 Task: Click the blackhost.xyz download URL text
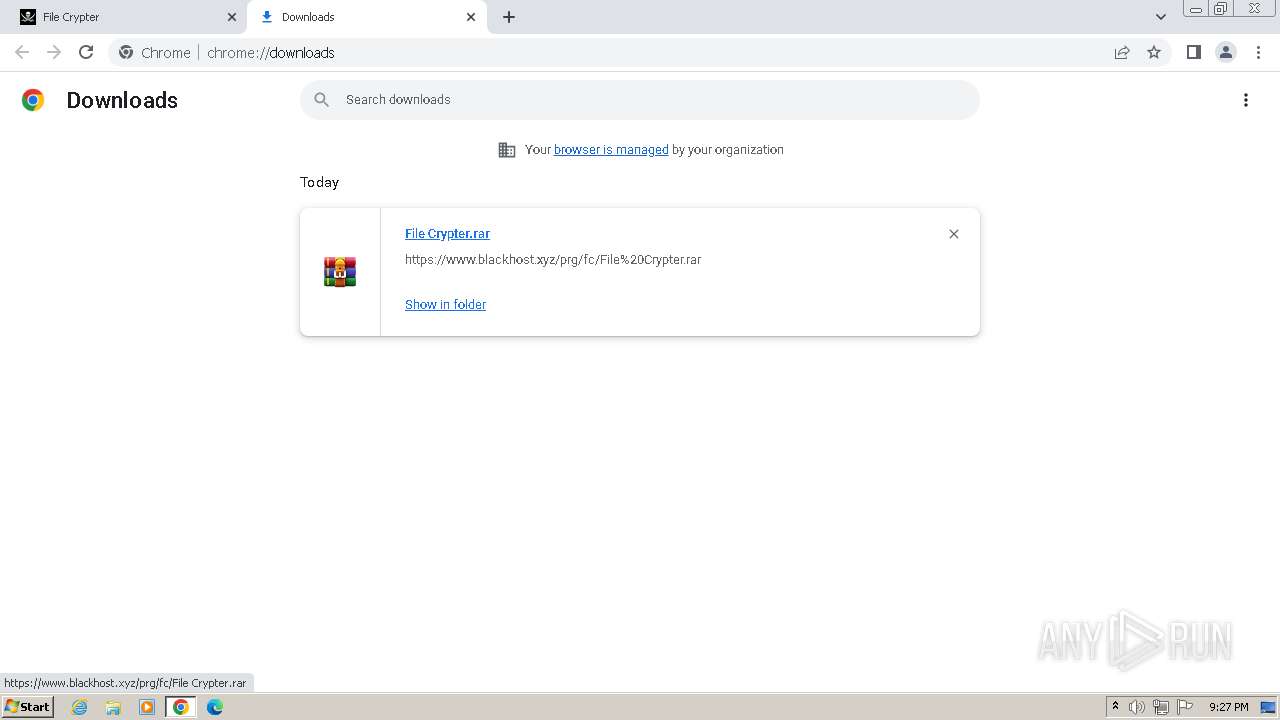click(553, 260)
